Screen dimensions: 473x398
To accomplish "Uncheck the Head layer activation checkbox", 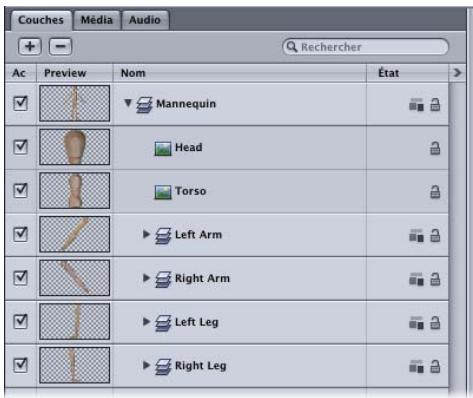I will [20, 147].
